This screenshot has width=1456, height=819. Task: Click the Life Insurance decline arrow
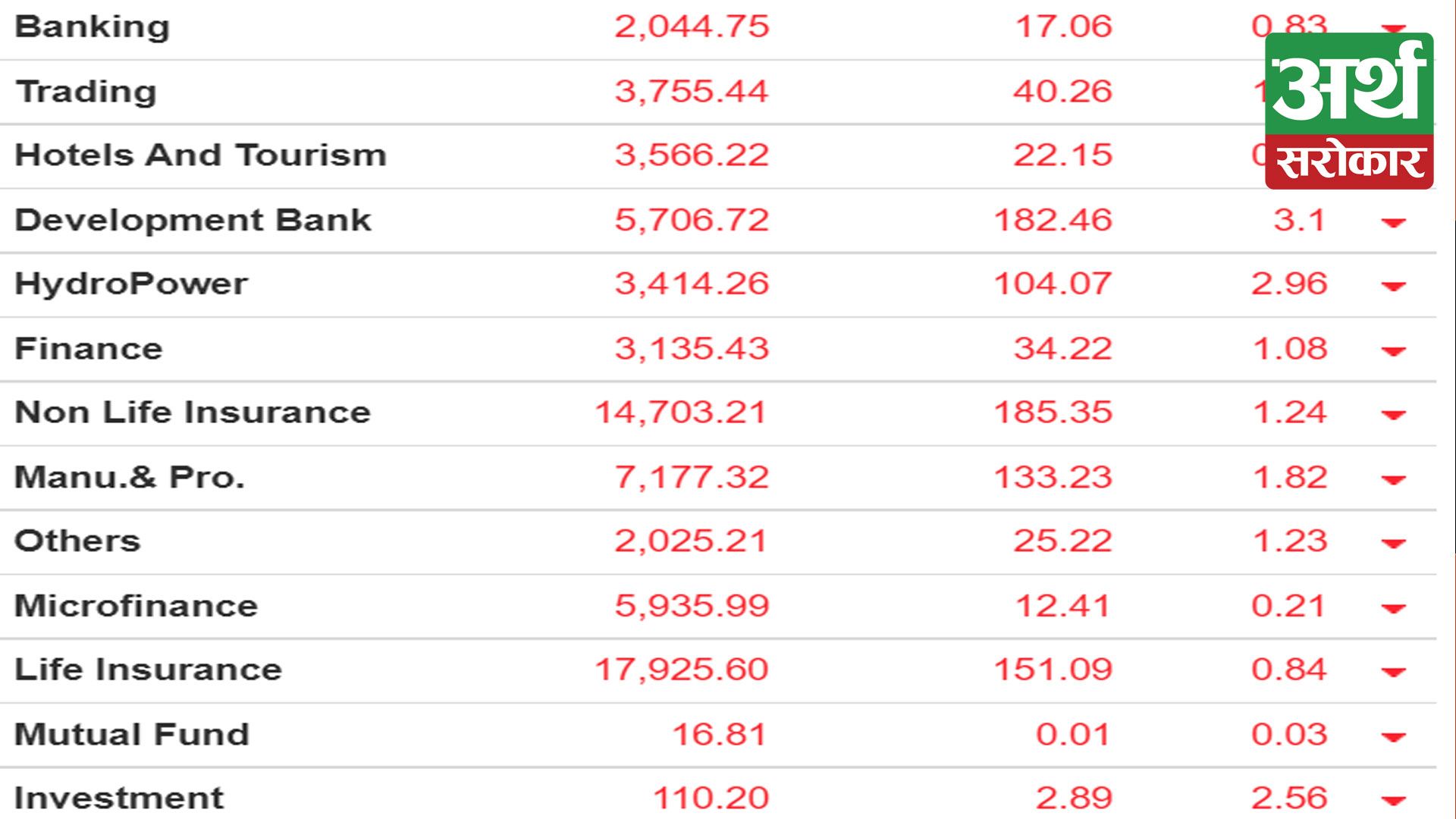[x=1394, y=672]
